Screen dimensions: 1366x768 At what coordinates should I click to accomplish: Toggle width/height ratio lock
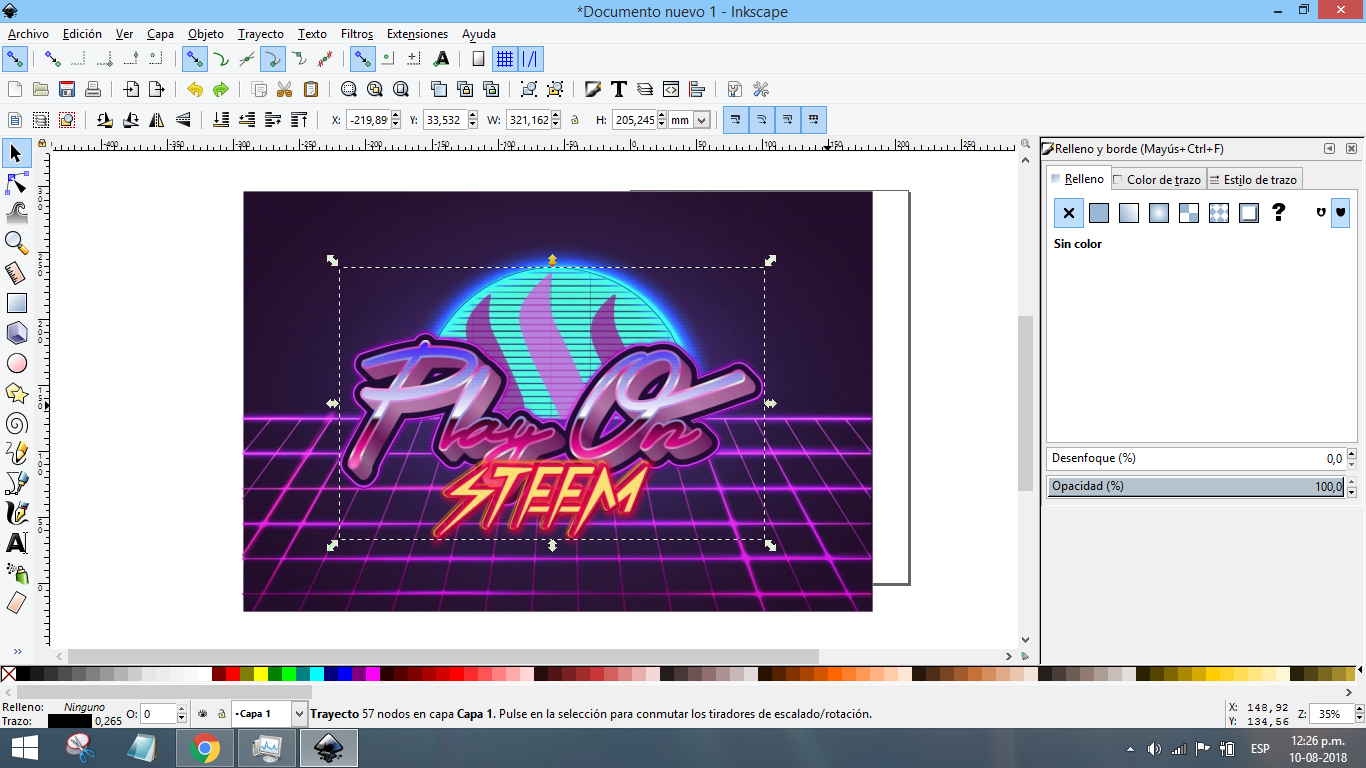[574, 120]
